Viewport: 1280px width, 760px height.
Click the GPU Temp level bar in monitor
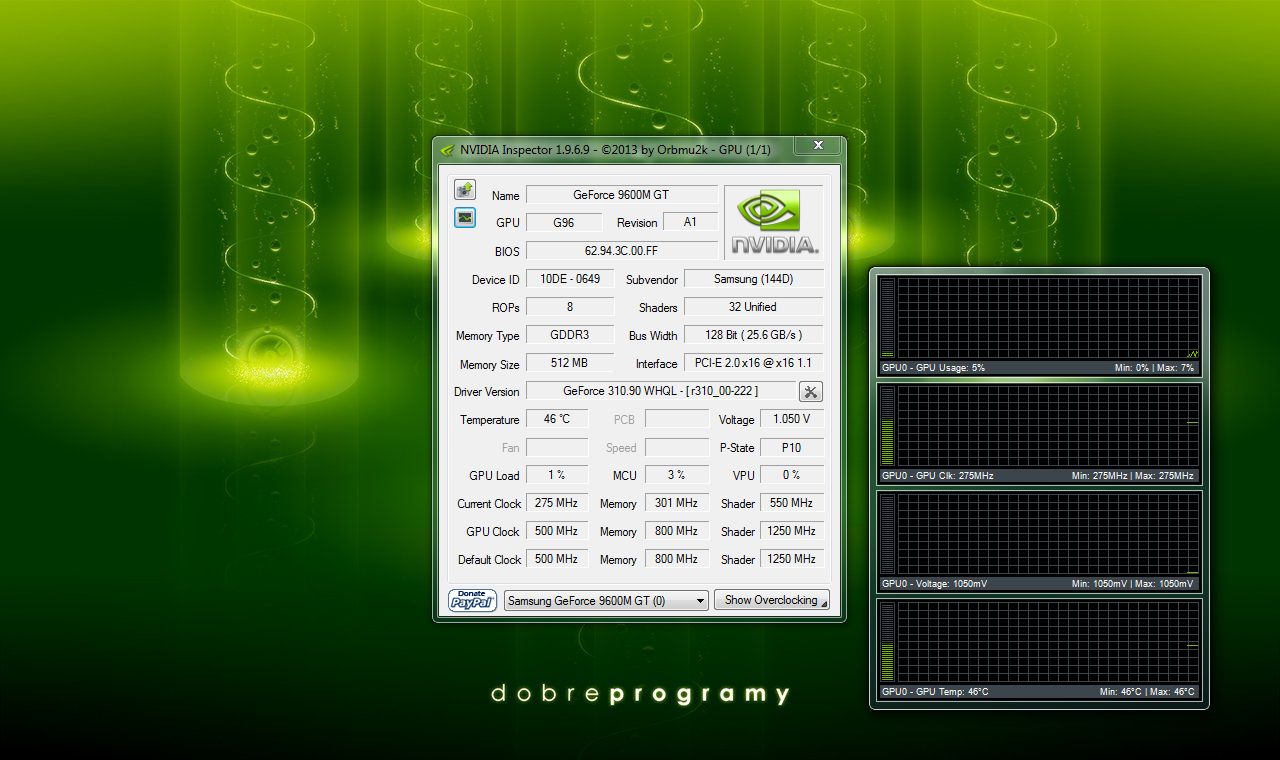tap(888, 642)
